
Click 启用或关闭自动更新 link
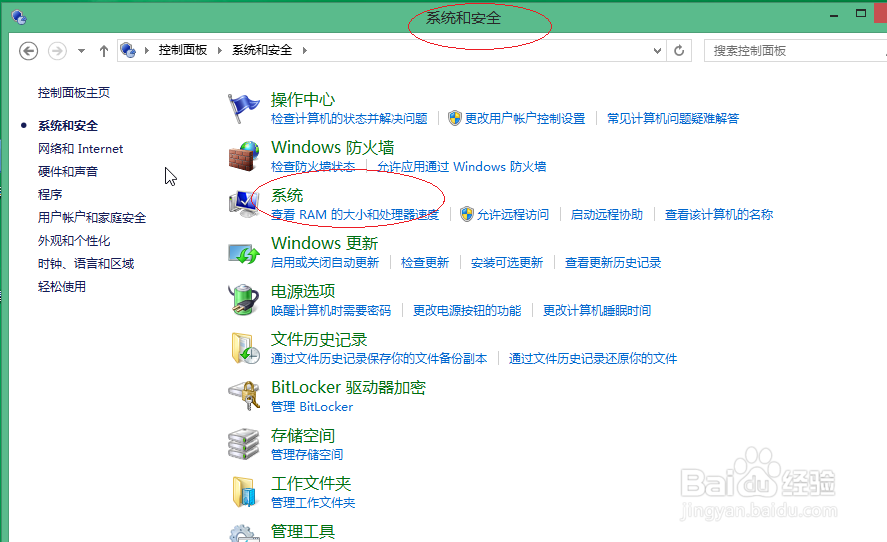(x=325, y=263)
